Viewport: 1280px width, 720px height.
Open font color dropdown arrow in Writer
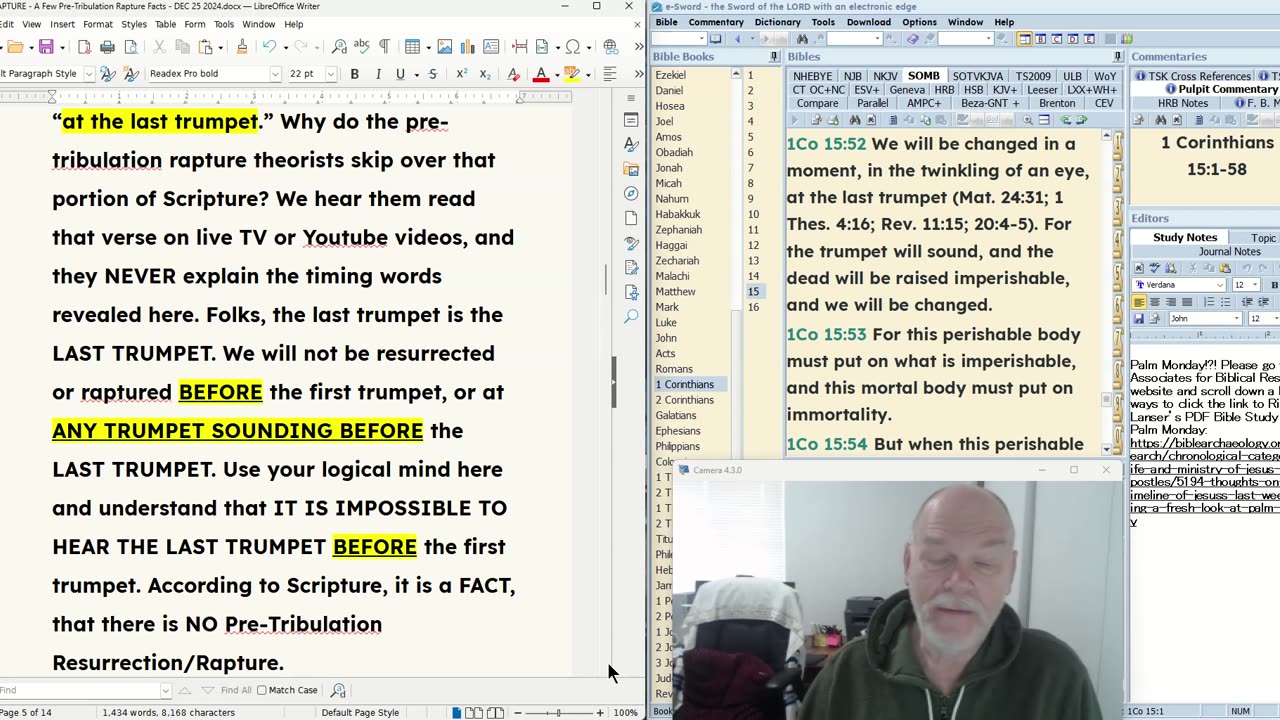(556, 74)
